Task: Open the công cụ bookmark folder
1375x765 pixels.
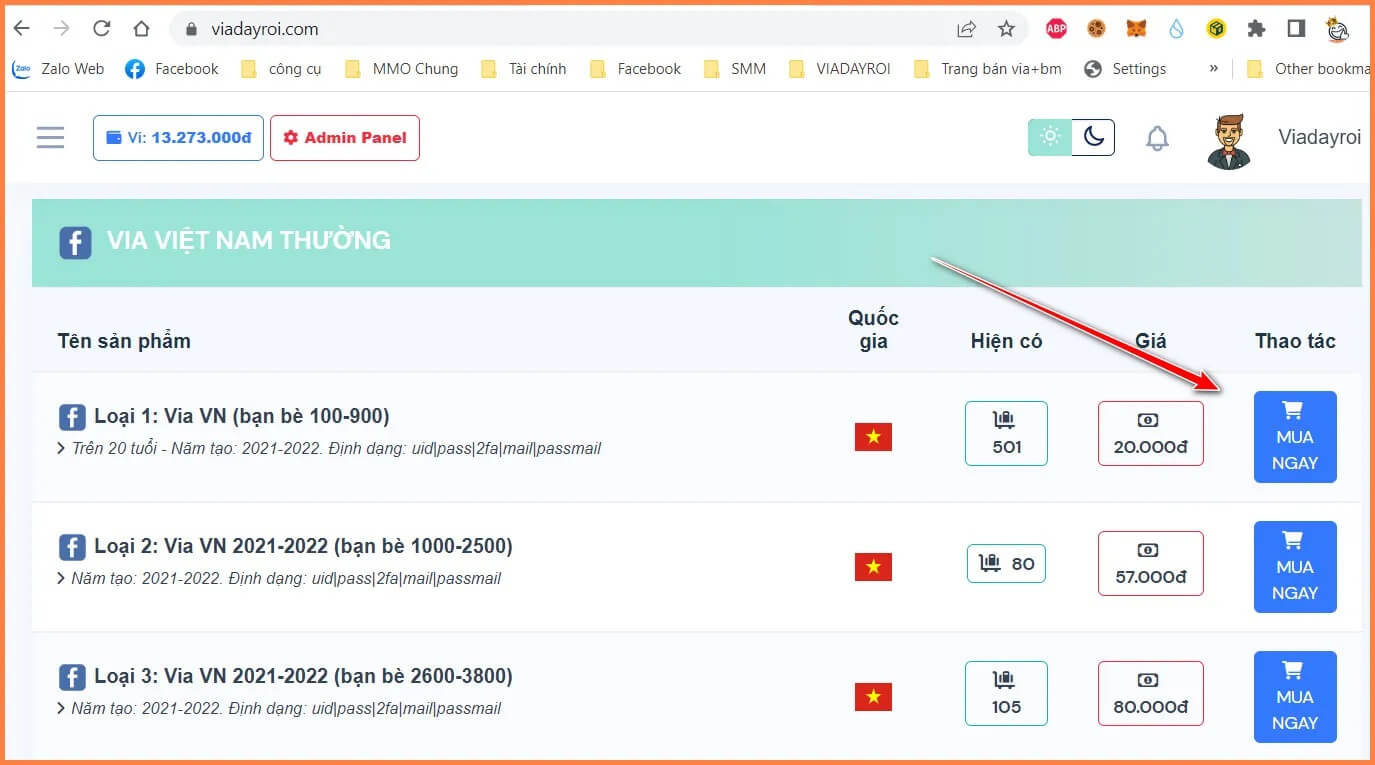Action: [282, 69]
